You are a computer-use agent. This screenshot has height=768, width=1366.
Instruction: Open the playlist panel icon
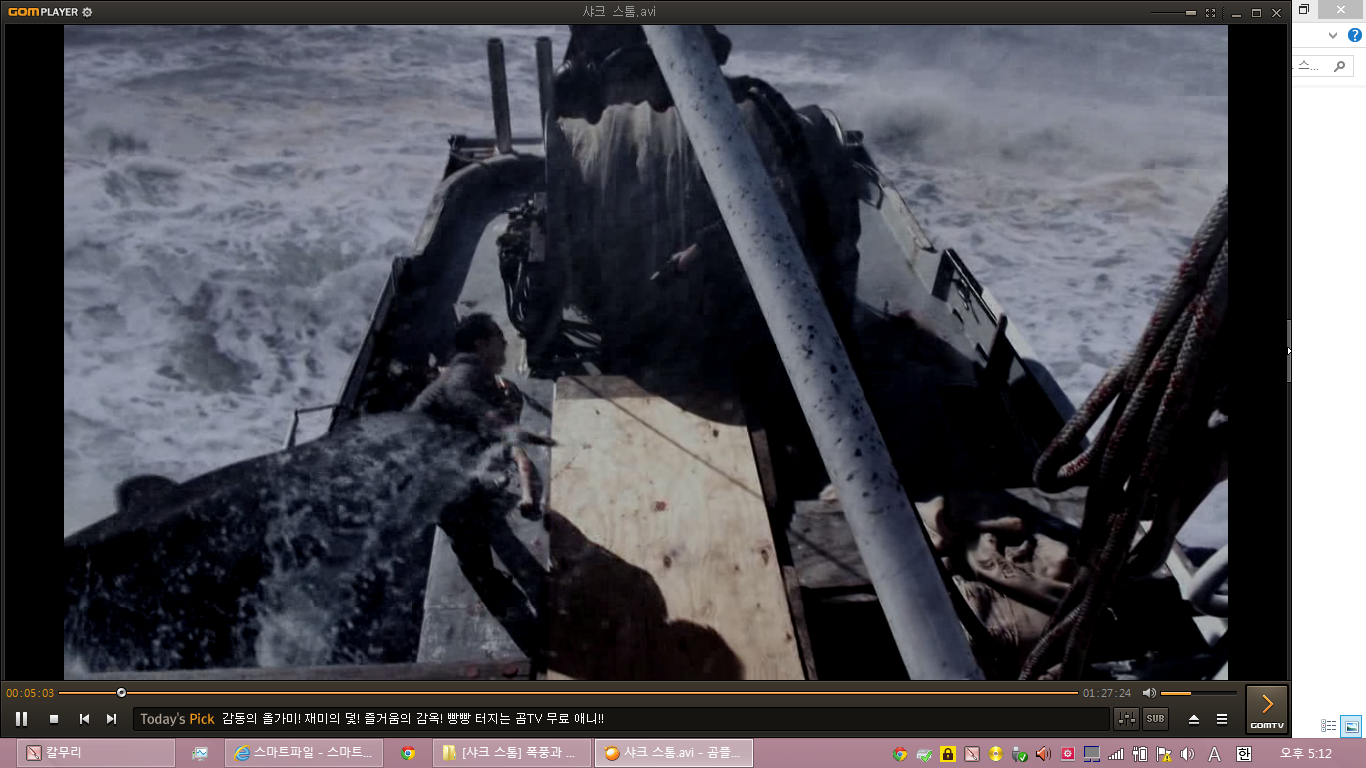1221,719
